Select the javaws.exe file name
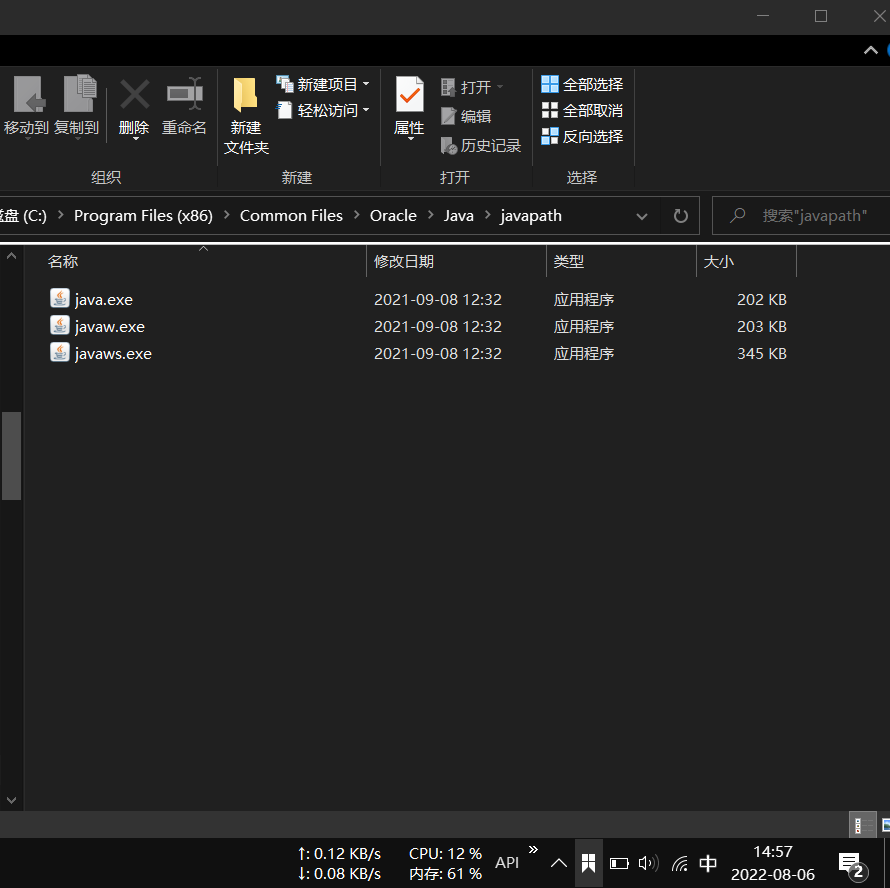Image resolution: width=890 pixels, height=888 pixels. click(x=114, y=354)
